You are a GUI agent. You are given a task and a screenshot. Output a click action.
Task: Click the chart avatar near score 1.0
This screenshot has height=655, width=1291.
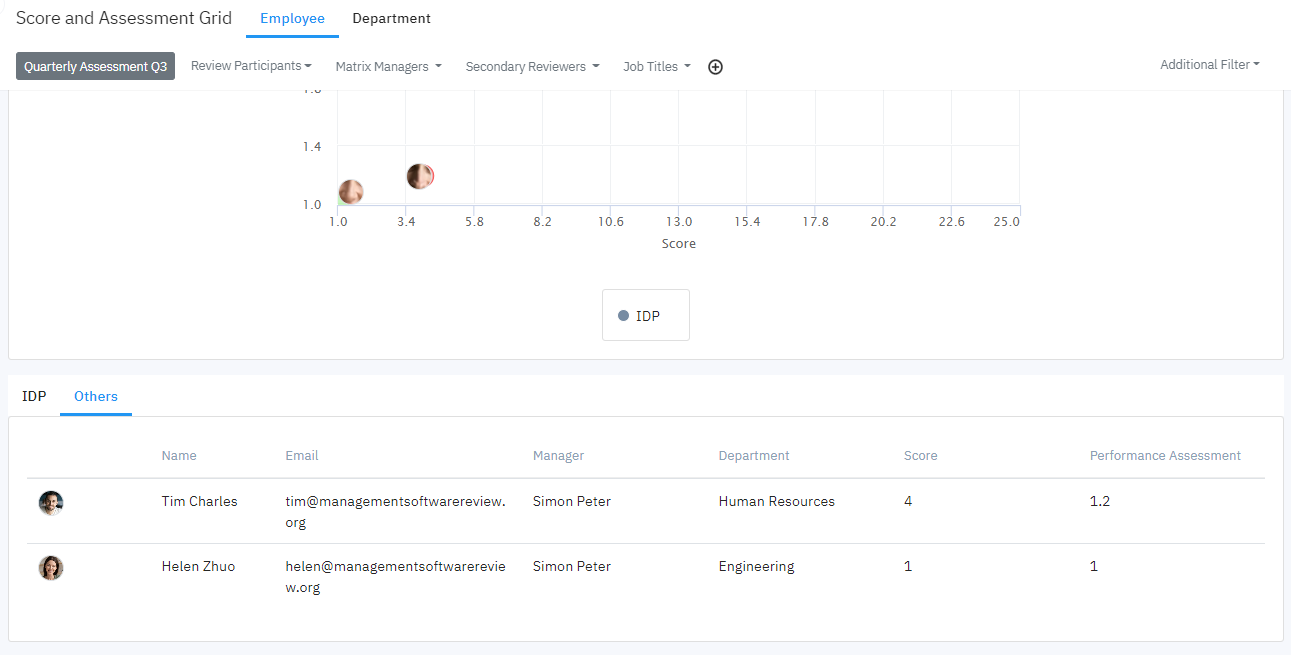tap(350, 192)
